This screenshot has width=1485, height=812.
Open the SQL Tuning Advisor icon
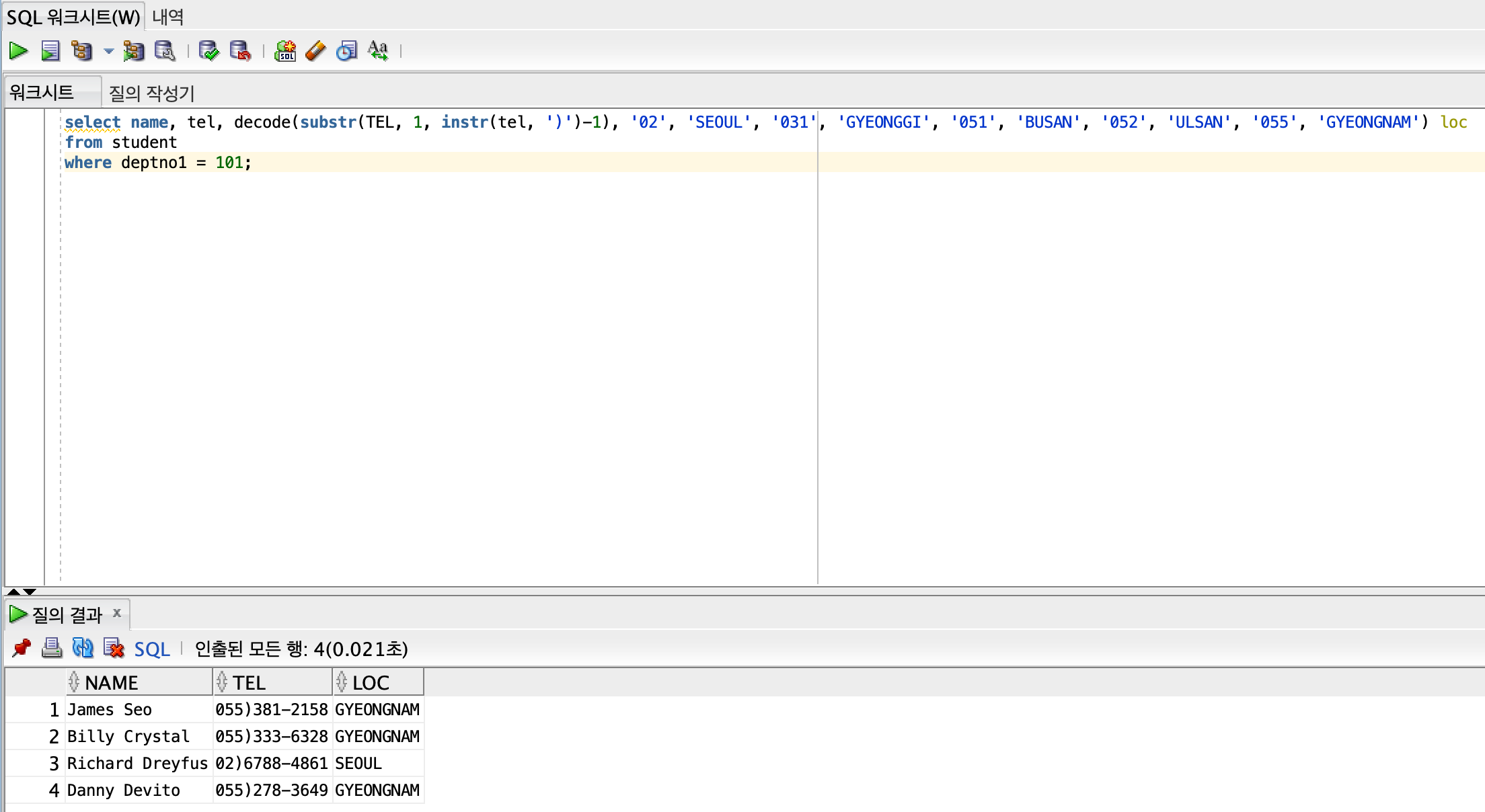(165, 50)
